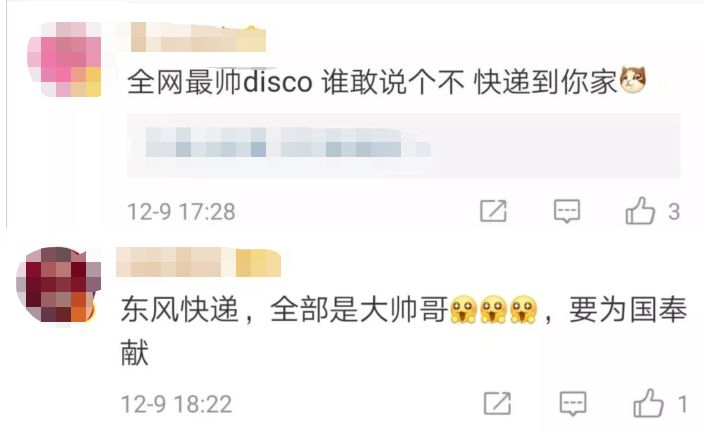This screenshot has height=440, width=704.
Task: Click the last of three wide-eyed emojis
Action: tap(524, 309)
